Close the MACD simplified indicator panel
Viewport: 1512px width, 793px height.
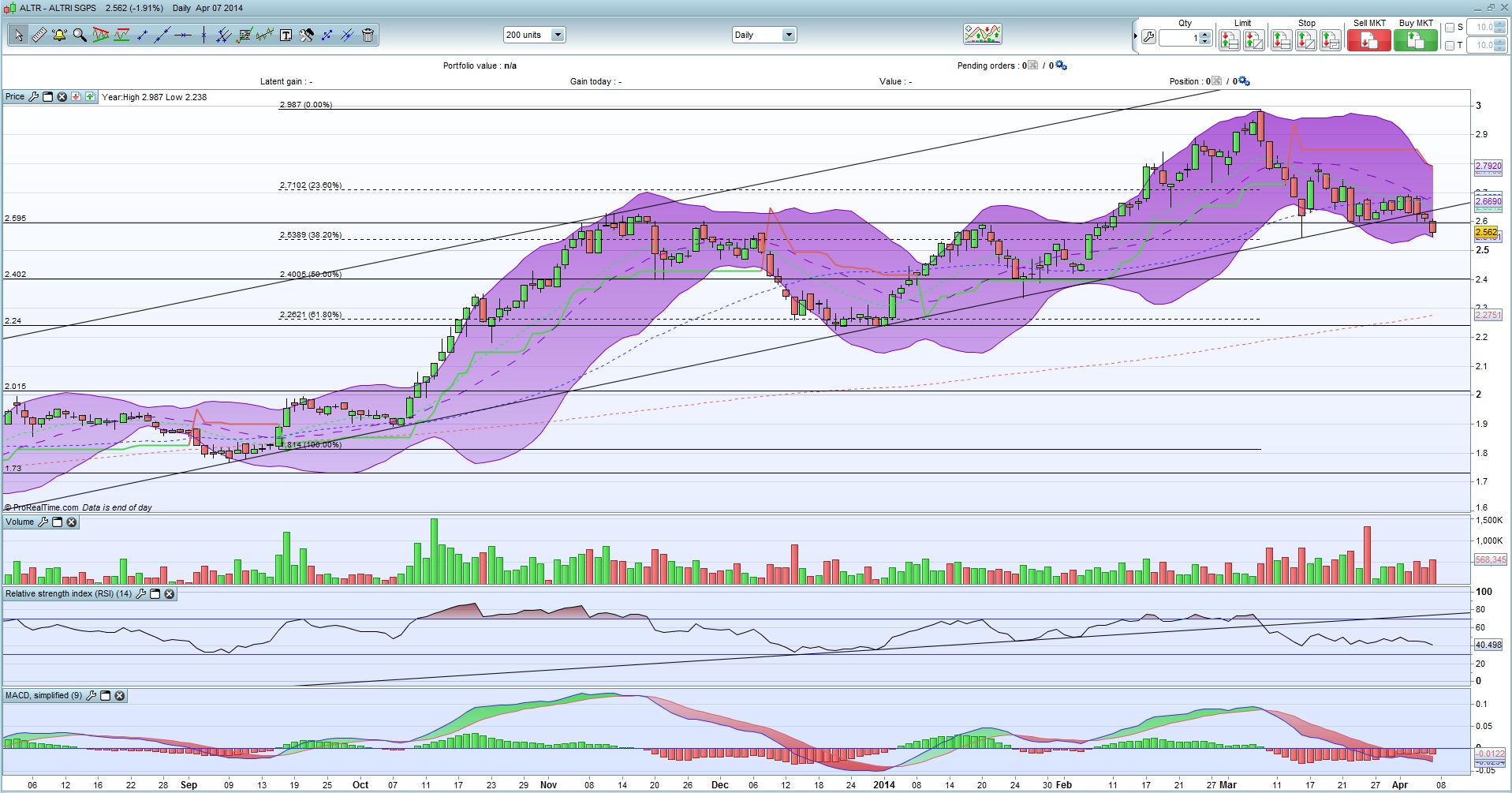coord(120,696)
